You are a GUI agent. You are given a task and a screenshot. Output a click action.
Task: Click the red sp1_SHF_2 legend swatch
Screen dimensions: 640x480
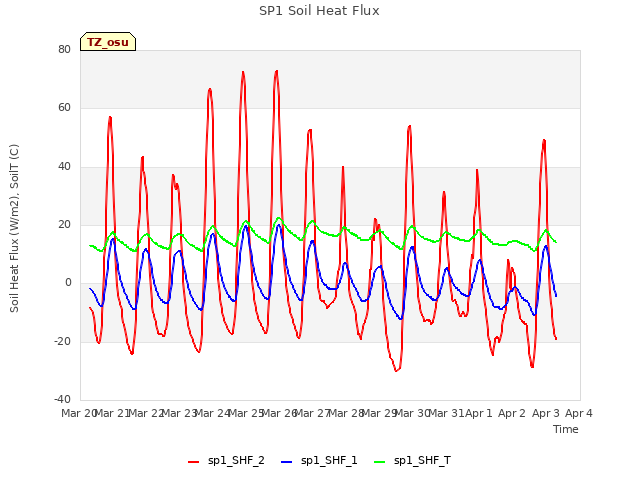(193, 462)
